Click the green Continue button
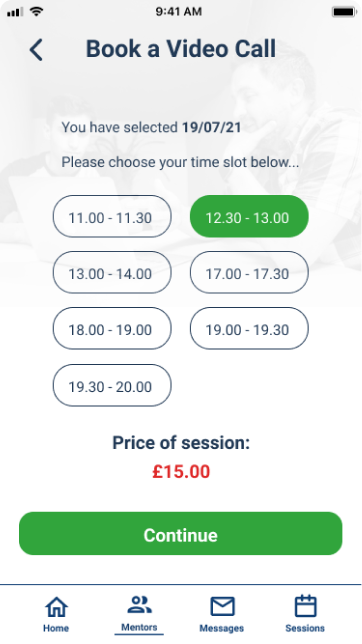The image size is (362, 644). tap(181, 534)
